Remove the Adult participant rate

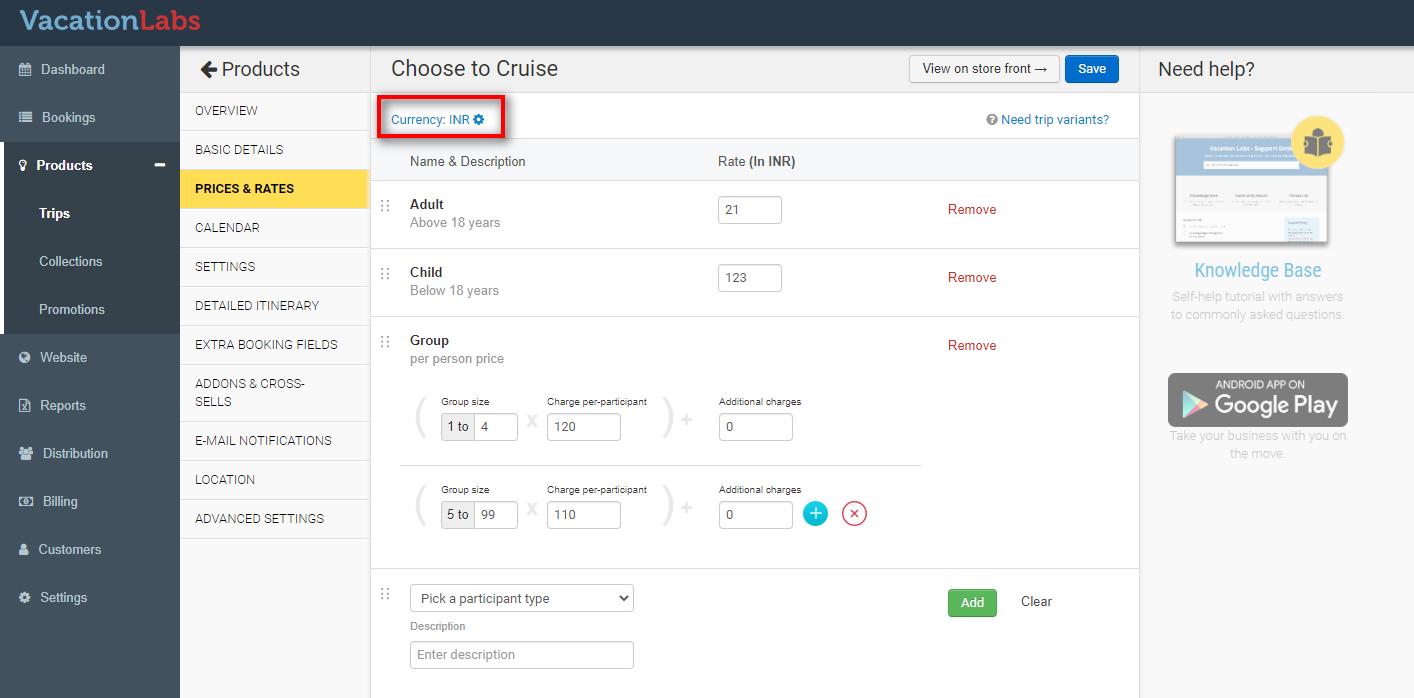[971, 209]
